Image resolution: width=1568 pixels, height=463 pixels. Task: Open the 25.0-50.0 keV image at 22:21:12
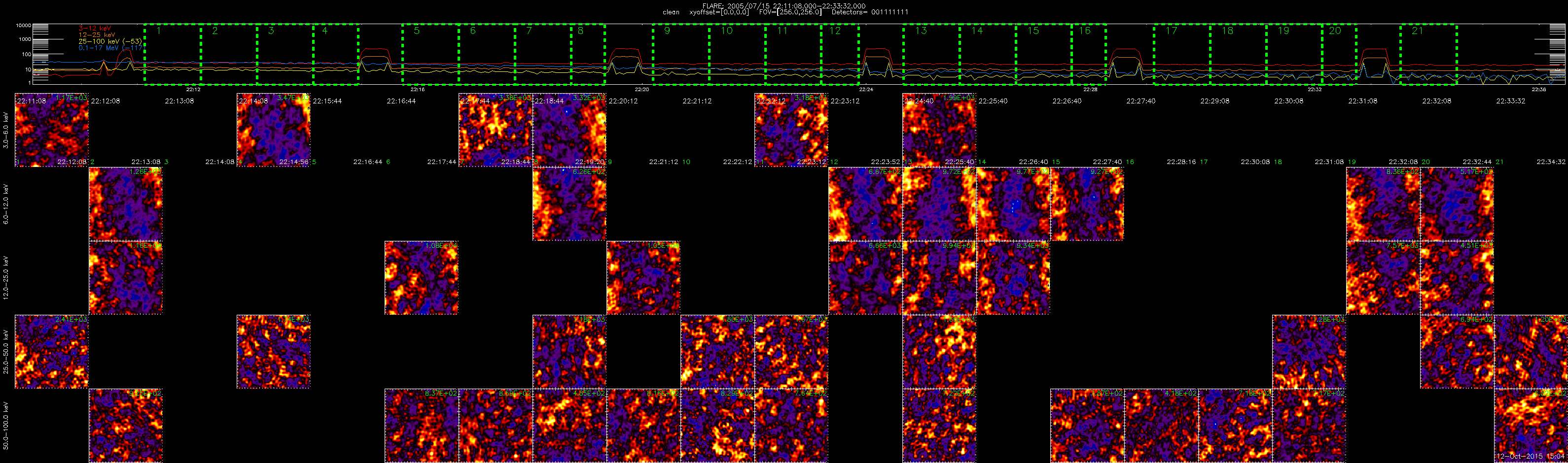tap(717, 352)
